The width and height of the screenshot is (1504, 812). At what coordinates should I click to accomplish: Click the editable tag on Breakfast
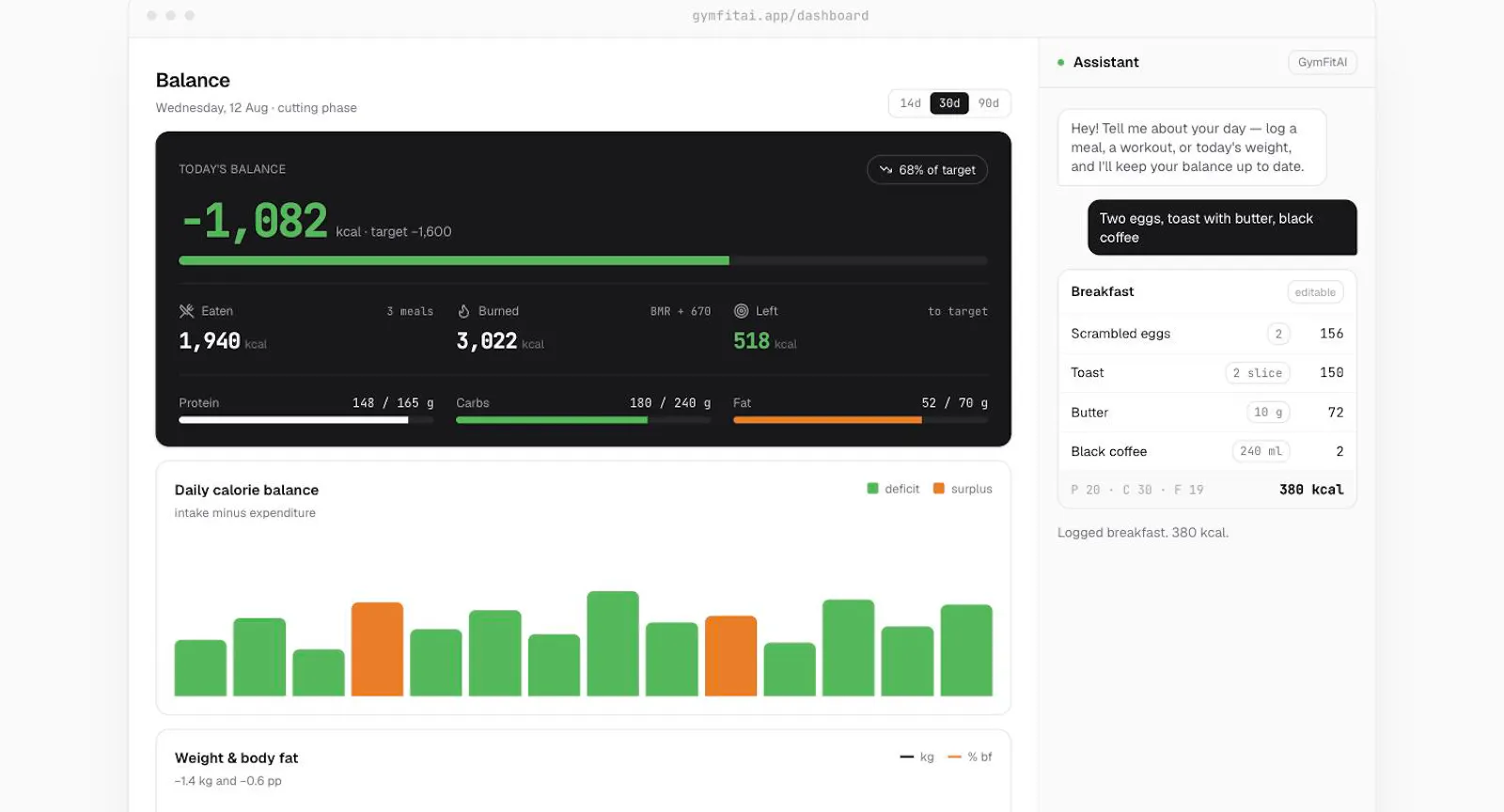click(x=1315, y=292)
